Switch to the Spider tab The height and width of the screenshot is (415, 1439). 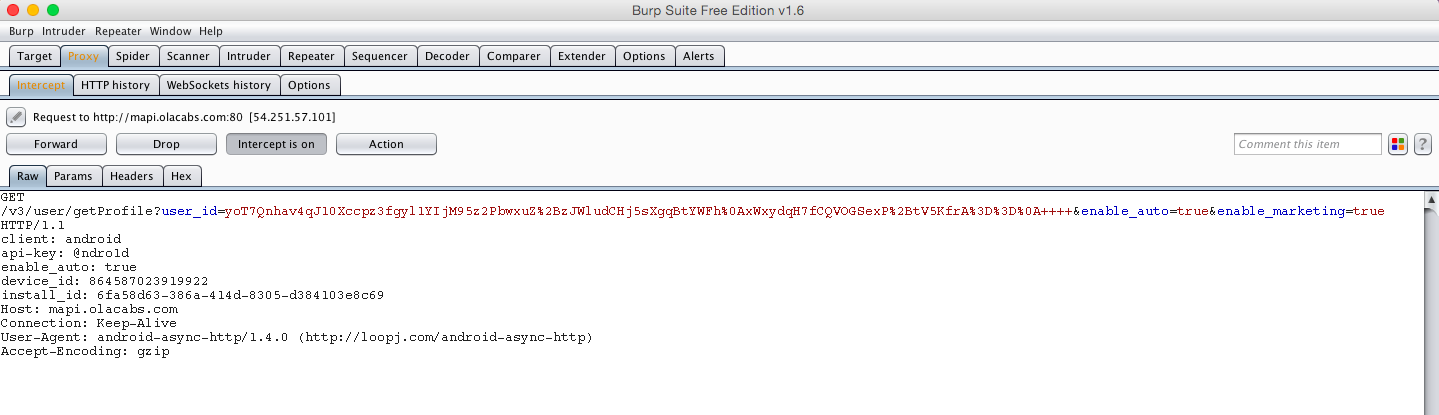pyautogui.click(x=133, y=56)
